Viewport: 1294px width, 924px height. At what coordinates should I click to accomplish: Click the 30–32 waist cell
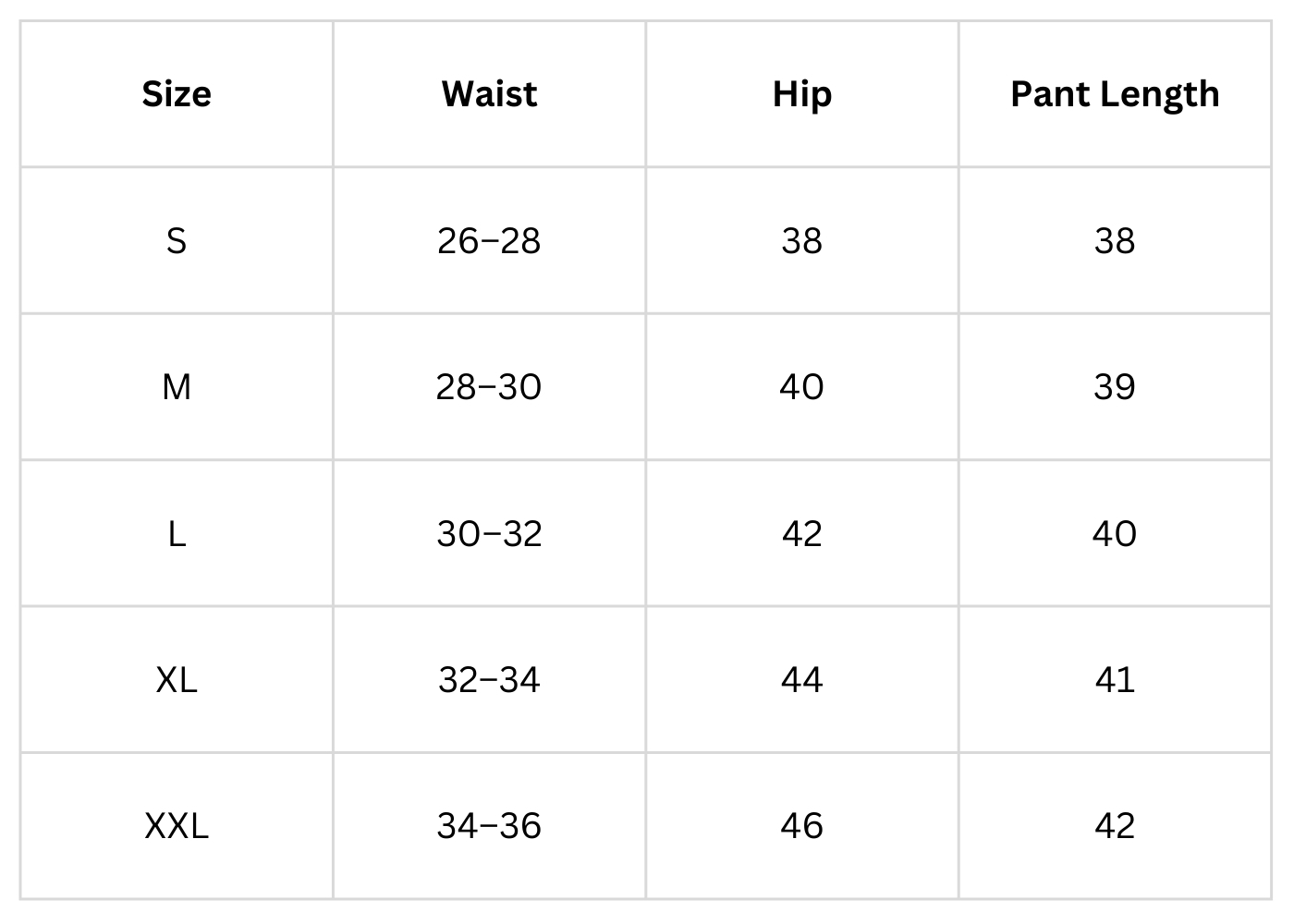click(489, 533)
